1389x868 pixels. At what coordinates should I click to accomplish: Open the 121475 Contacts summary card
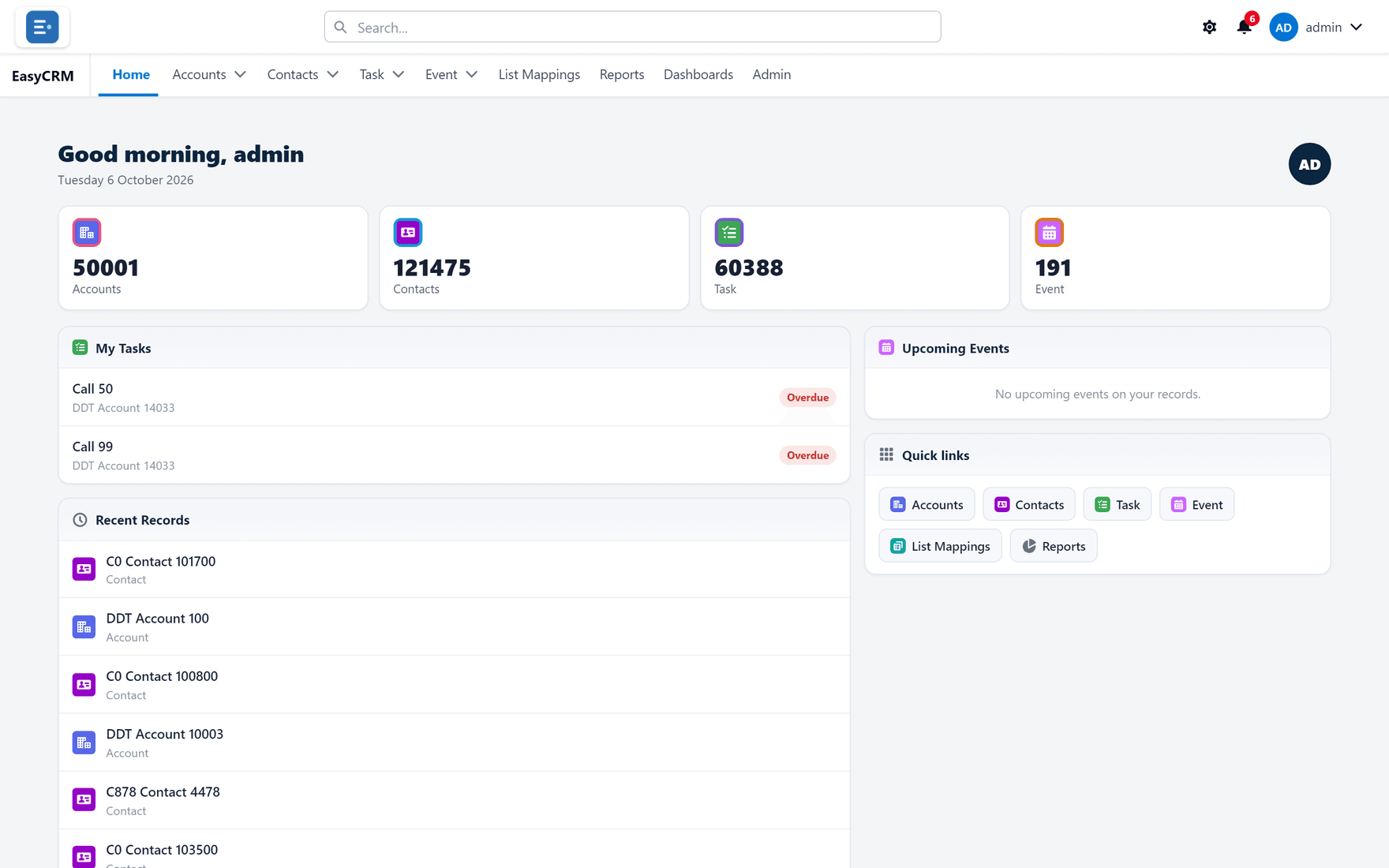point(534,258)
